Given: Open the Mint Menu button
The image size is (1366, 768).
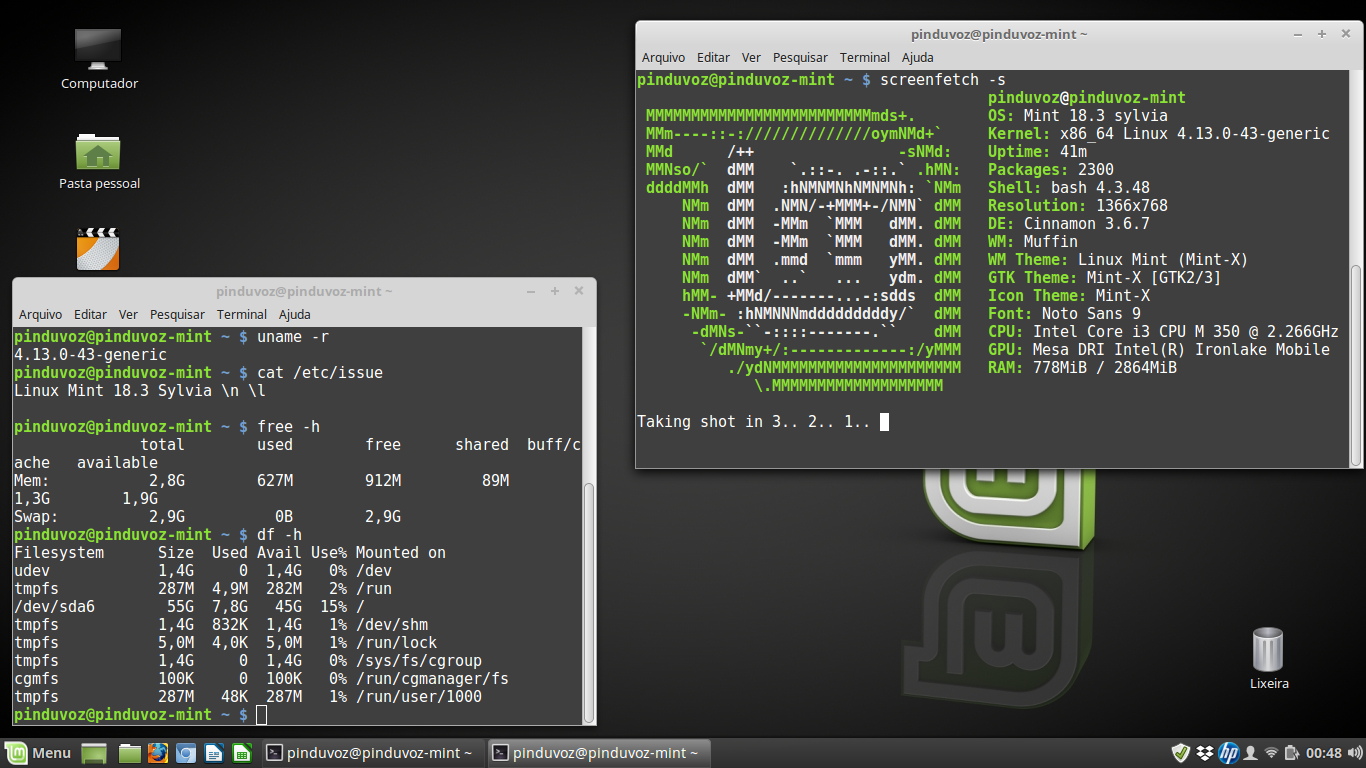Looking at the screenshot, I should [x=38, y=753].
